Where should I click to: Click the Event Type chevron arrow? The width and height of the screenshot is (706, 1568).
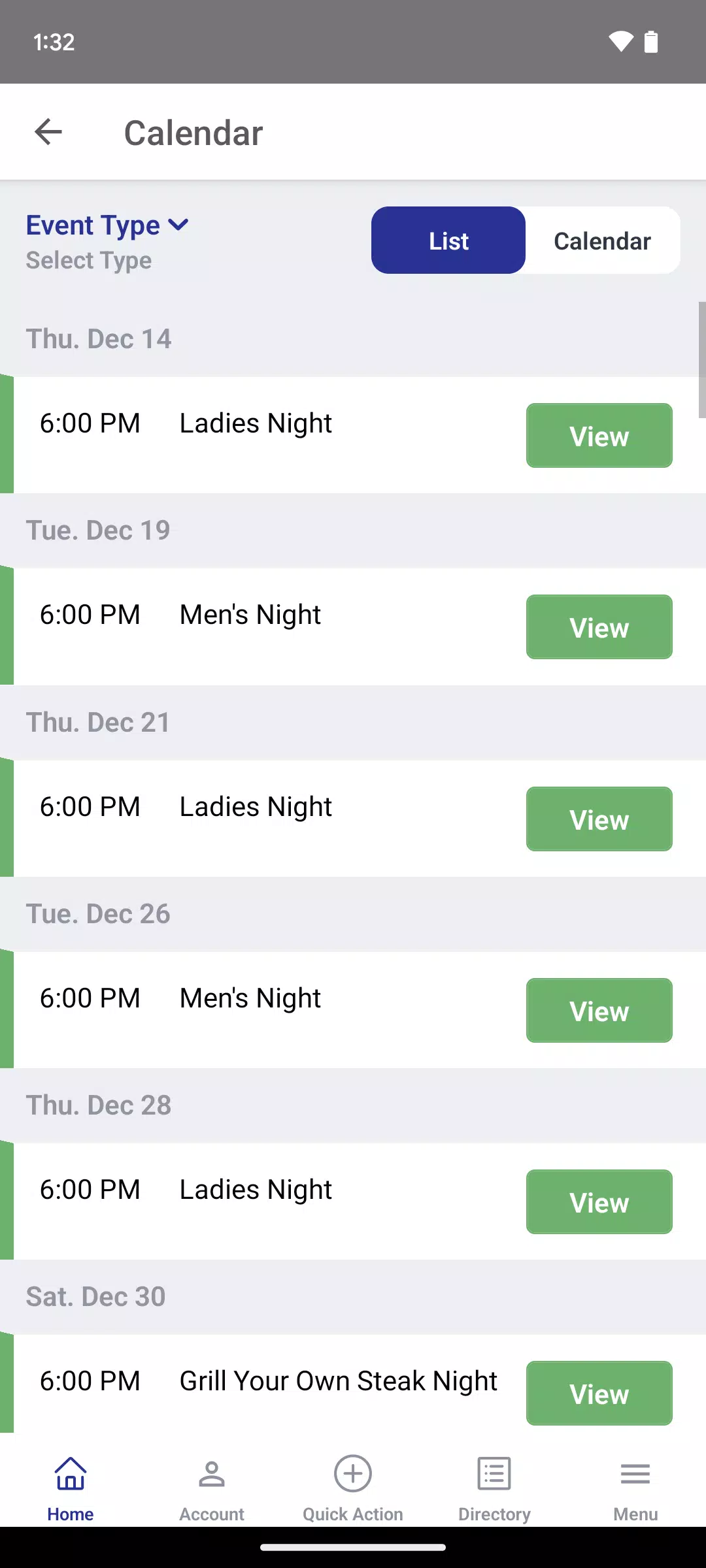pyautogui.click(x=178, y=225)
